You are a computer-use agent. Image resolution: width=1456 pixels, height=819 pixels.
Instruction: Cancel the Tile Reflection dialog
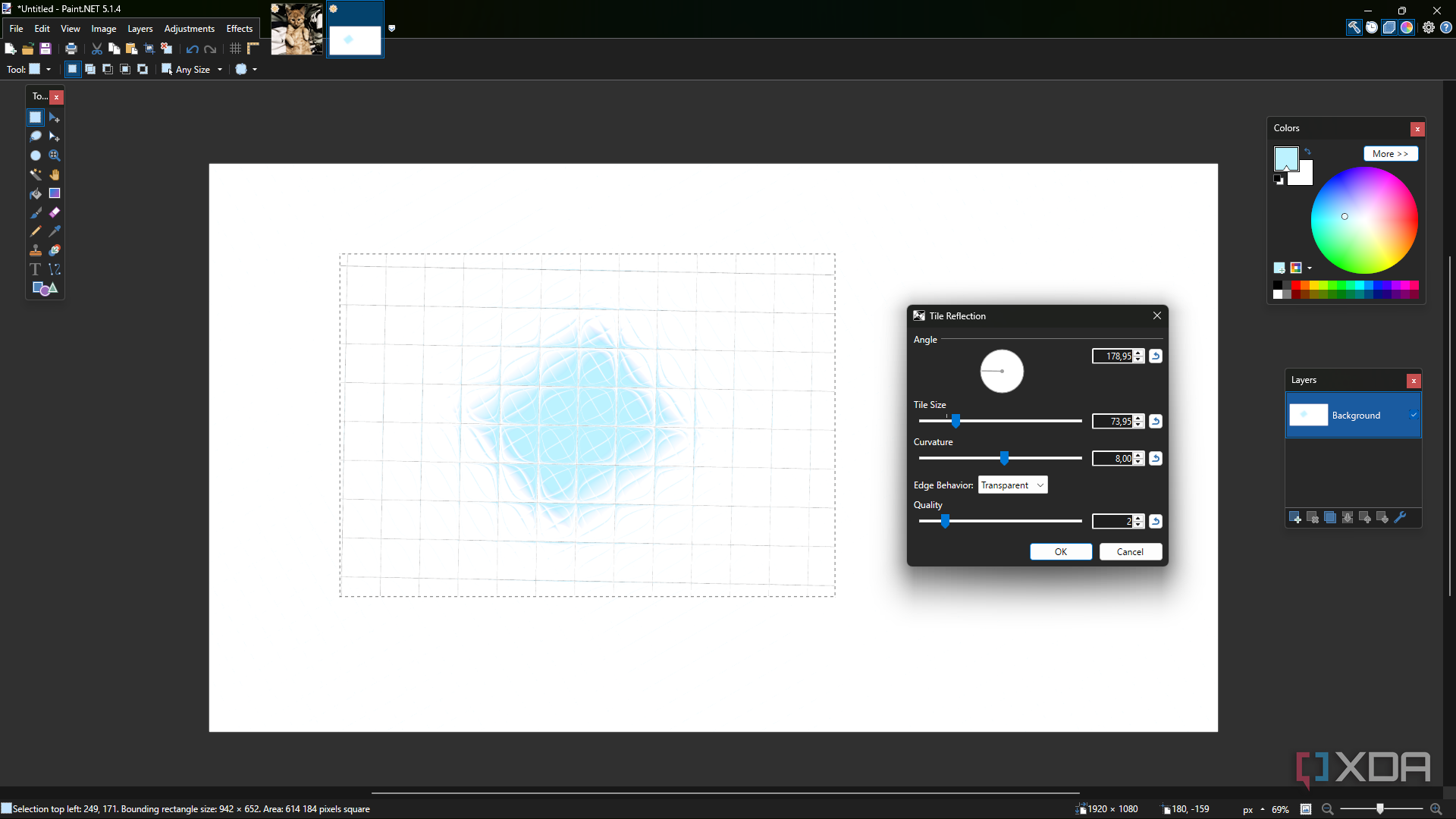1131,552
